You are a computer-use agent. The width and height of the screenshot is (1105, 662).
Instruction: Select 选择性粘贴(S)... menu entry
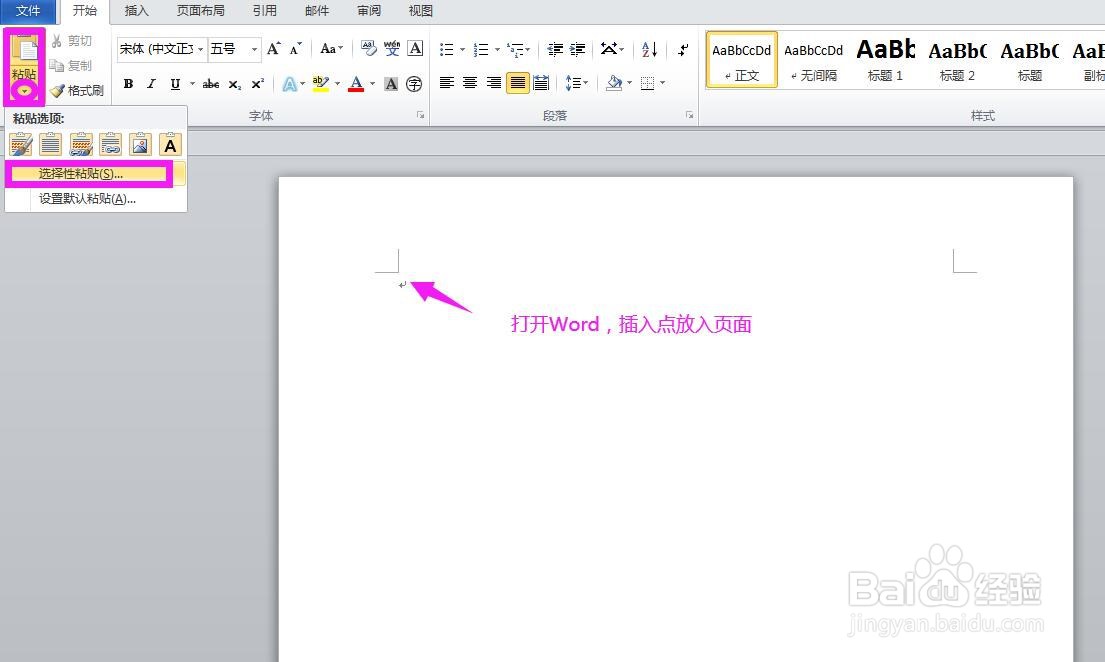(x=96, y=174)
